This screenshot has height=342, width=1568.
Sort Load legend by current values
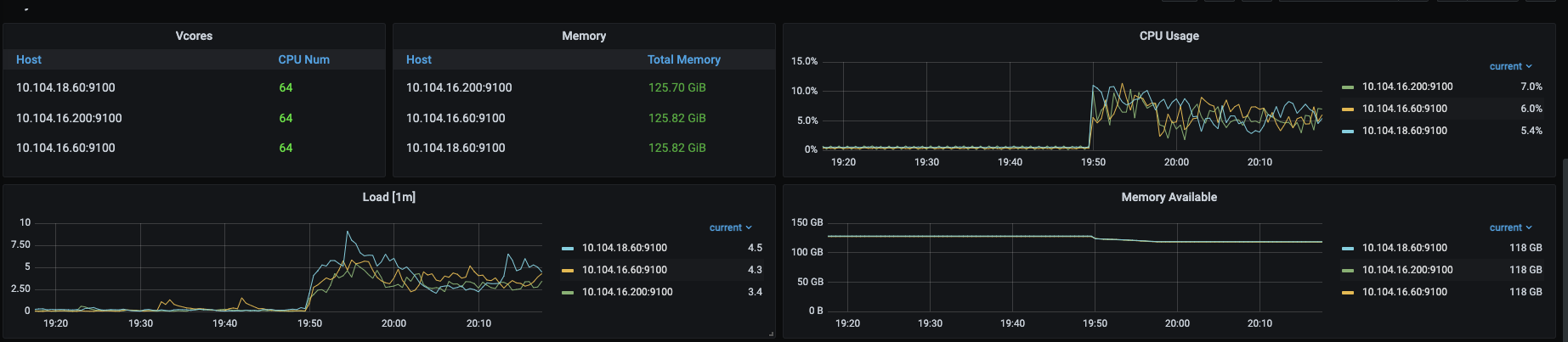pos(729,227)
